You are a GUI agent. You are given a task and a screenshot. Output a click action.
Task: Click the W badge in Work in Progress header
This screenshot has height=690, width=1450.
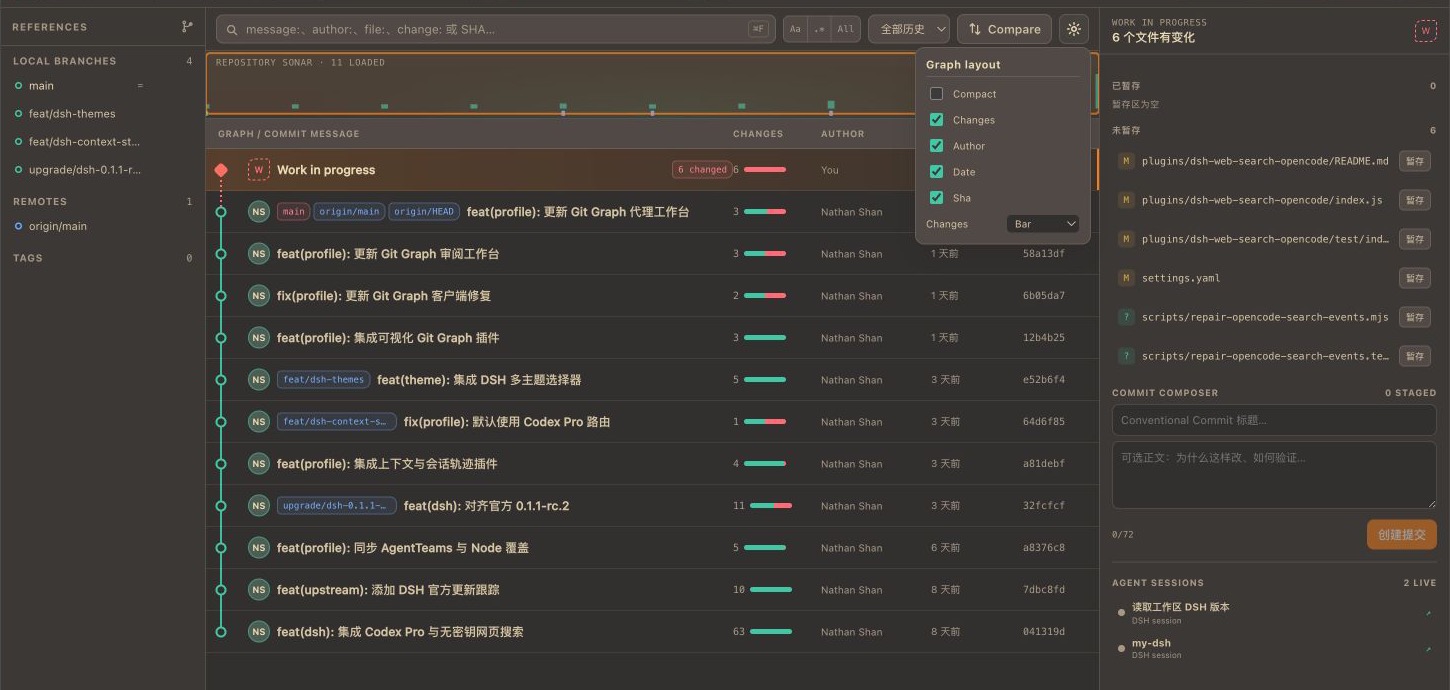pyautogui.click(x=1425, y=30)
